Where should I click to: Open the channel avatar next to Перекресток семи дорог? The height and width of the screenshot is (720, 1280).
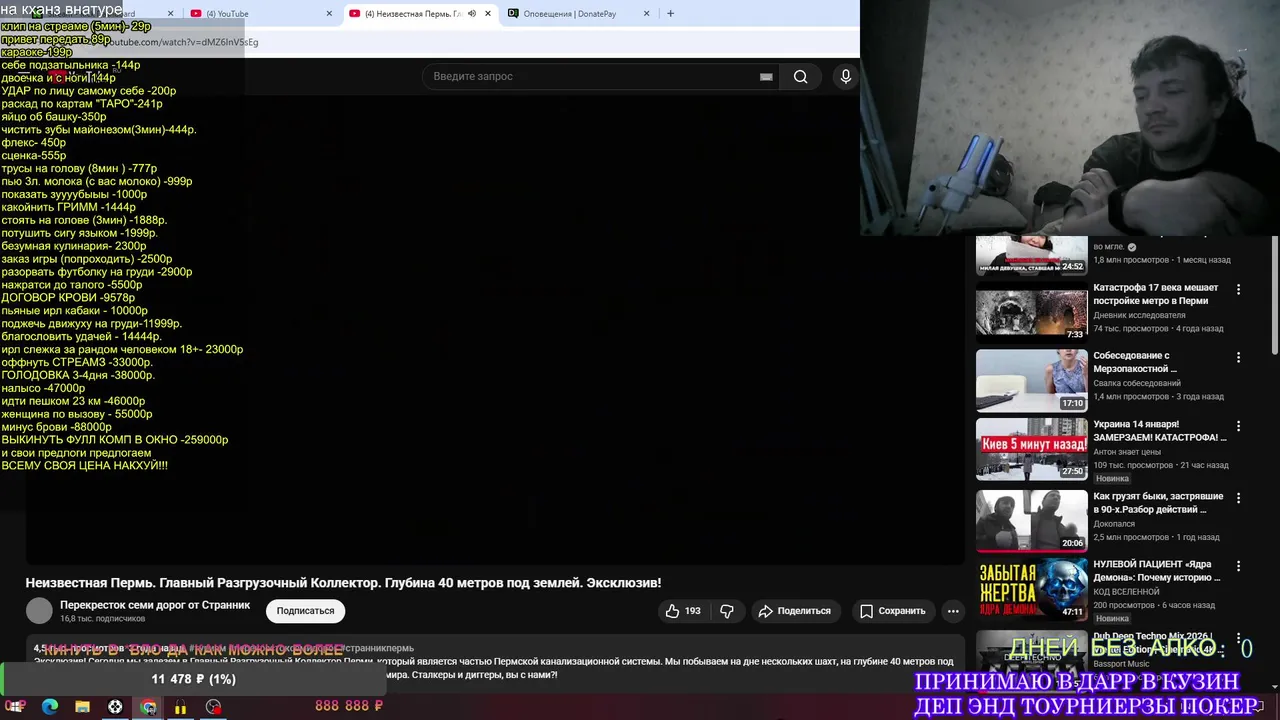click(39, 611)
